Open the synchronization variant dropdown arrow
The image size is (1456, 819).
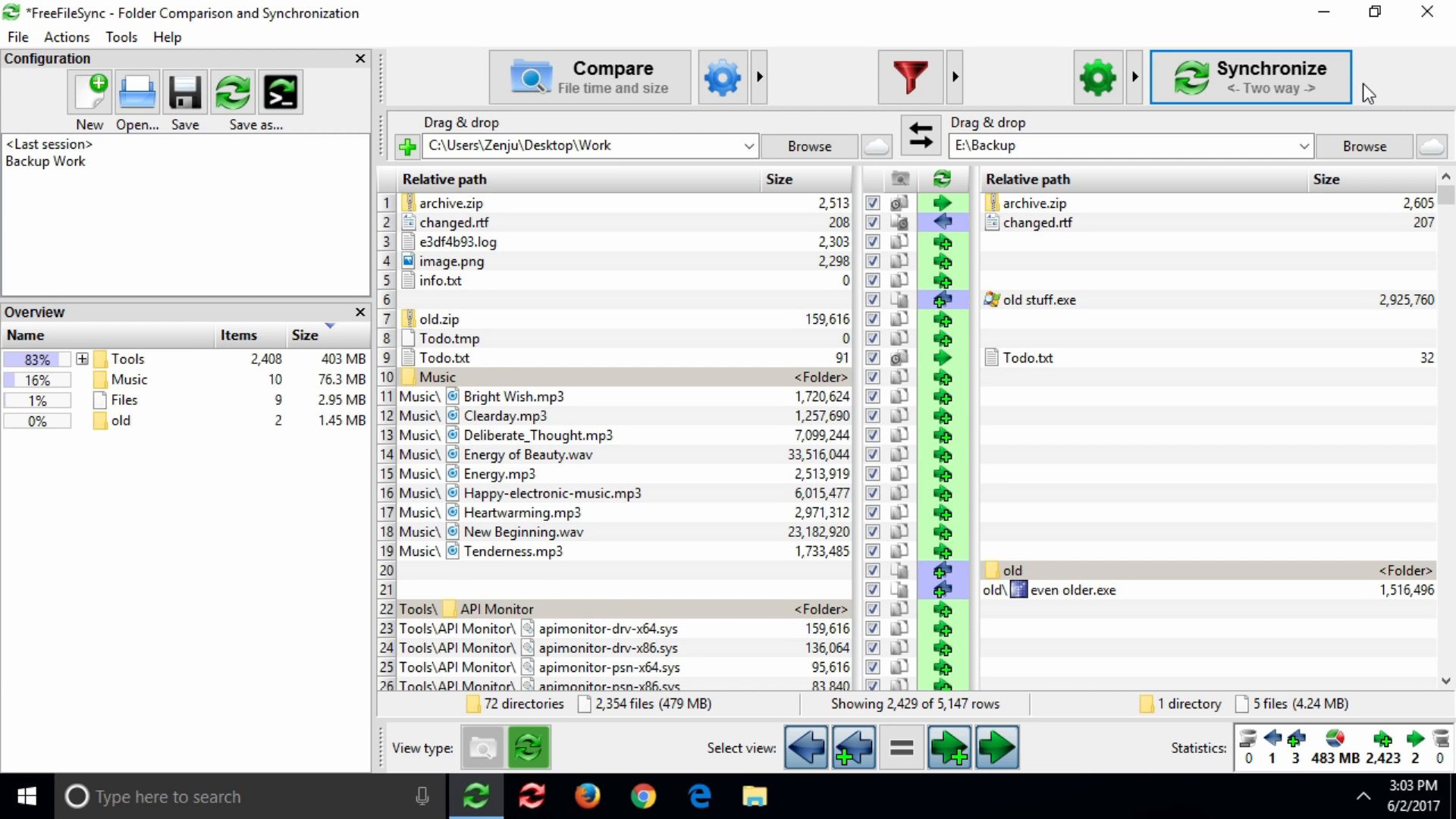[1134, 77]
